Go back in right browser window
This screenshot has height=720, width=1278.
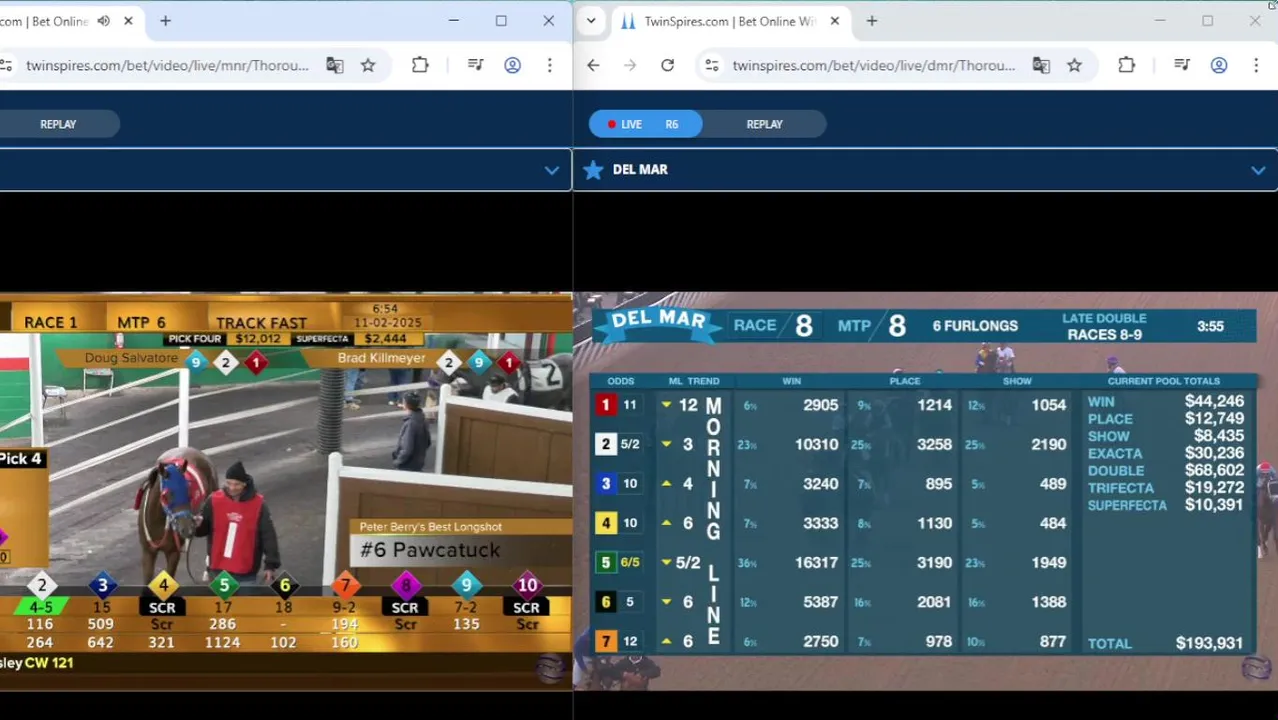point(593,65)
